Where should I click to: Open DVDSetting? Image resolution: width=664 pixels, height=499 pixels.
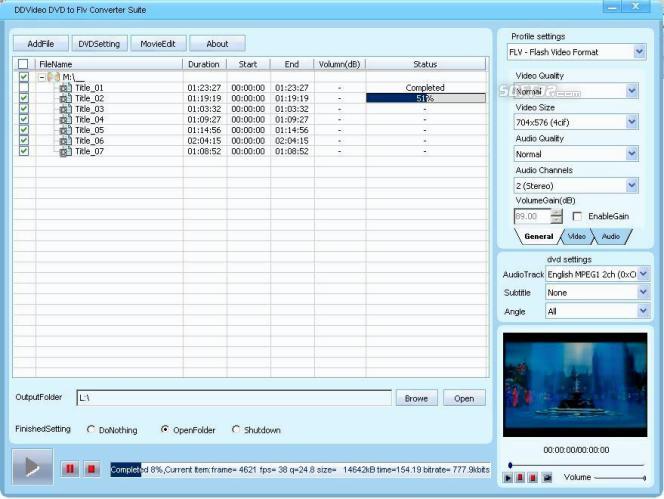point(99,44)
